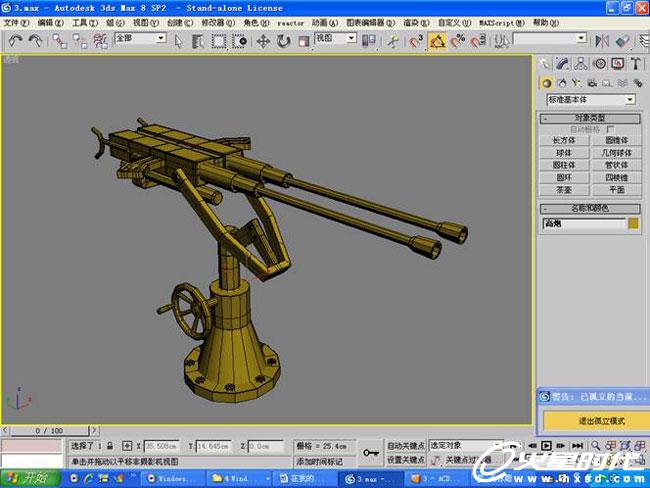Screen dimensions: 650x488
Task: Toggle the highlighted Angle Snap button
Action: coord(437,41)
